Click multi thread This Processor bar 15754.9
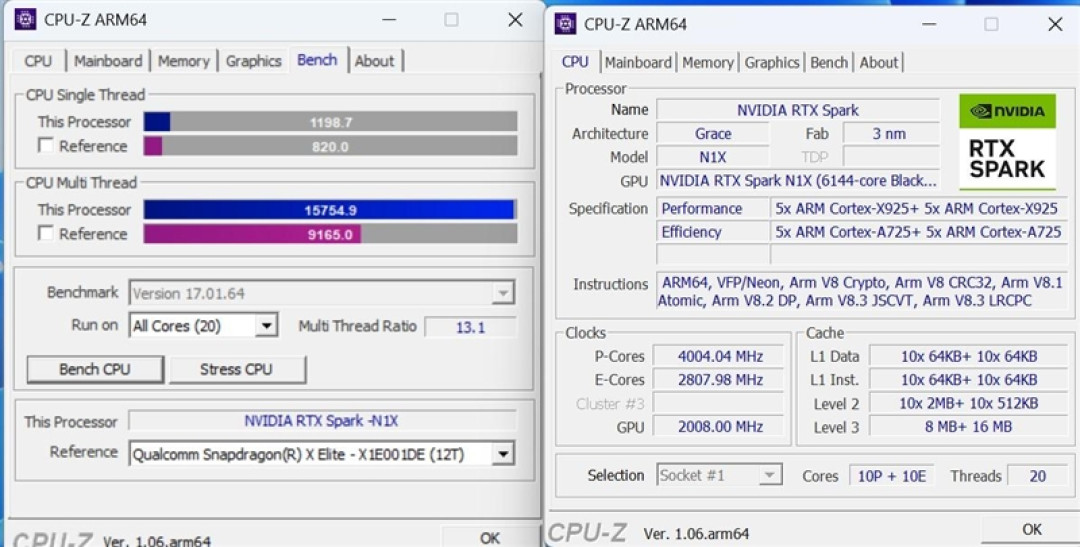This screenshot has width=1080, height=547. point(331,209)
